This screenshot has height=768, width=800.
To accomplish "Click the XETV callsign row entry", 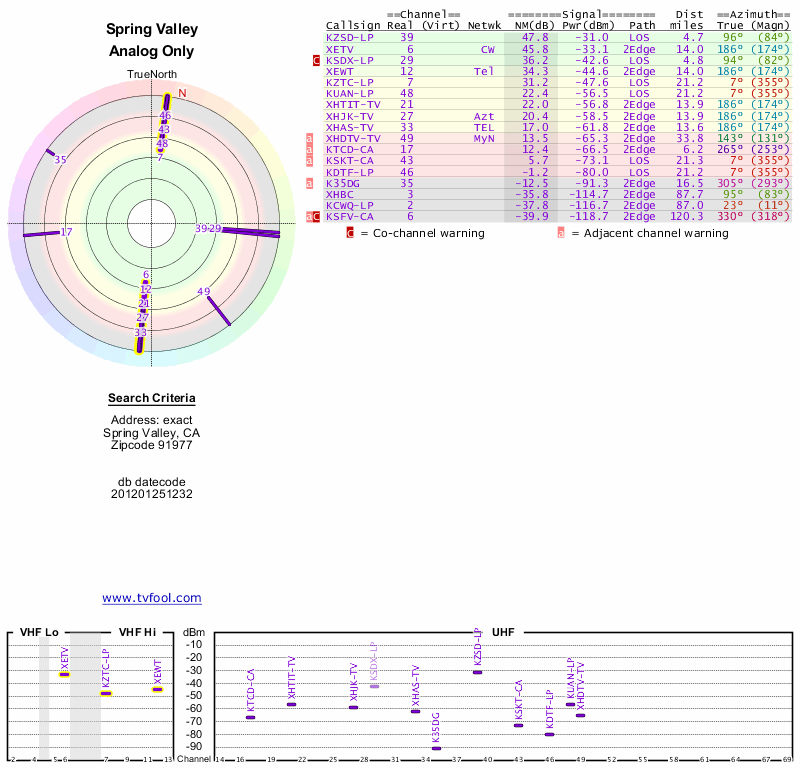I will point(339,49).
